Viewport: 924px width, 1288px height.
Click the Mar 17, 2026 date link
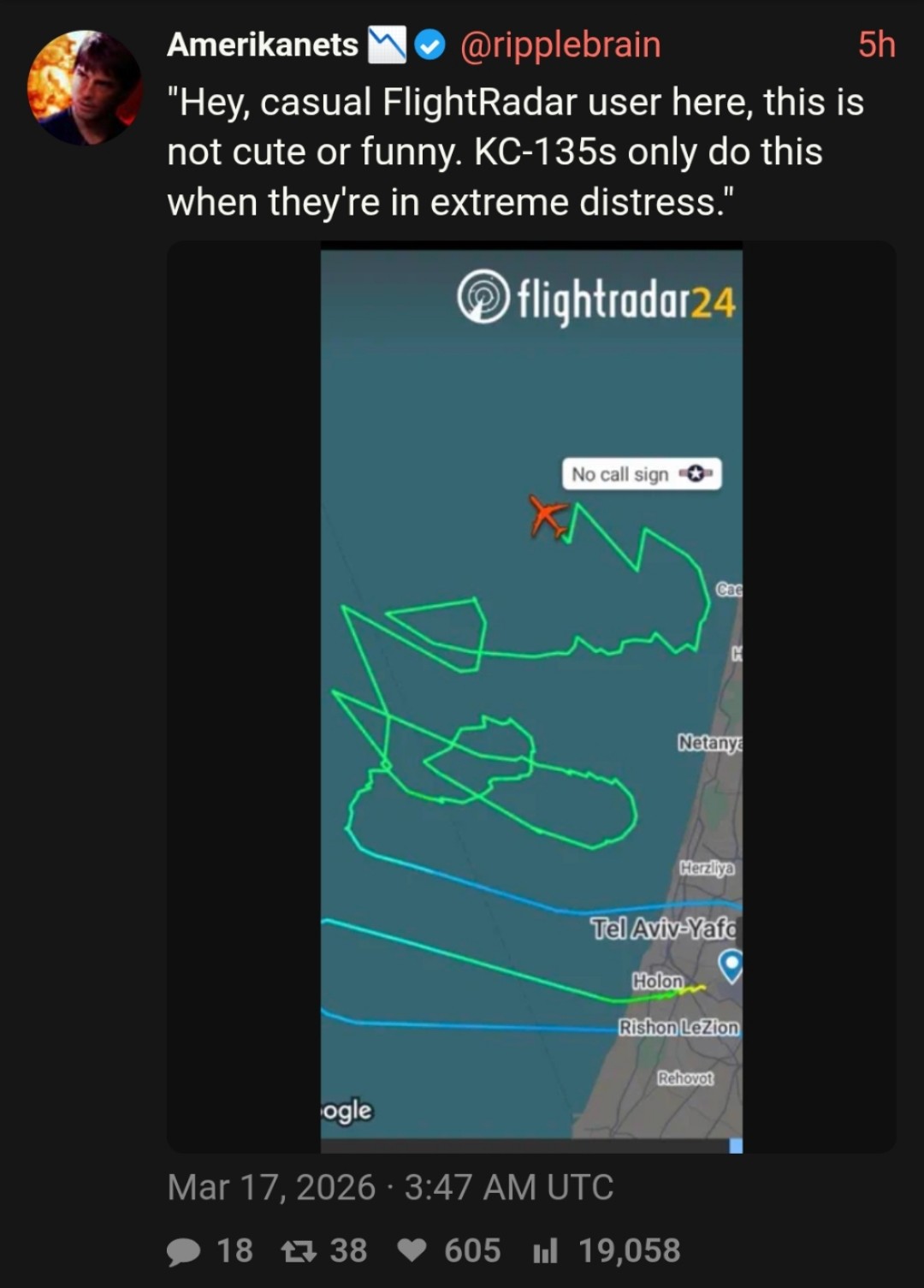[271, 1187]
